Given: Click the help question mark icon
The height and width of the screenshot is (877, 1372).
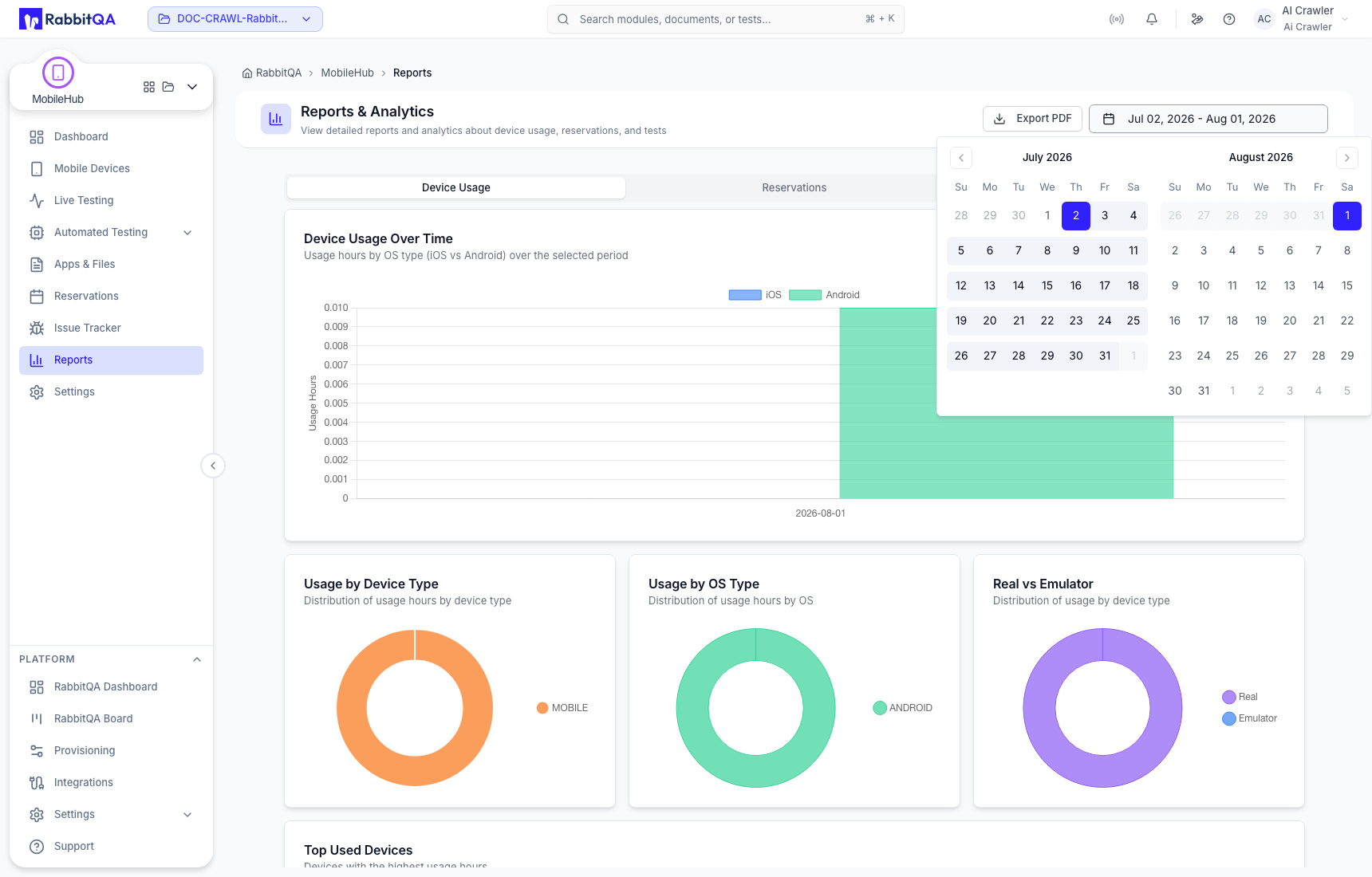Looking at the screenshot, I should pyautogui.click(x=1229, y=19).
